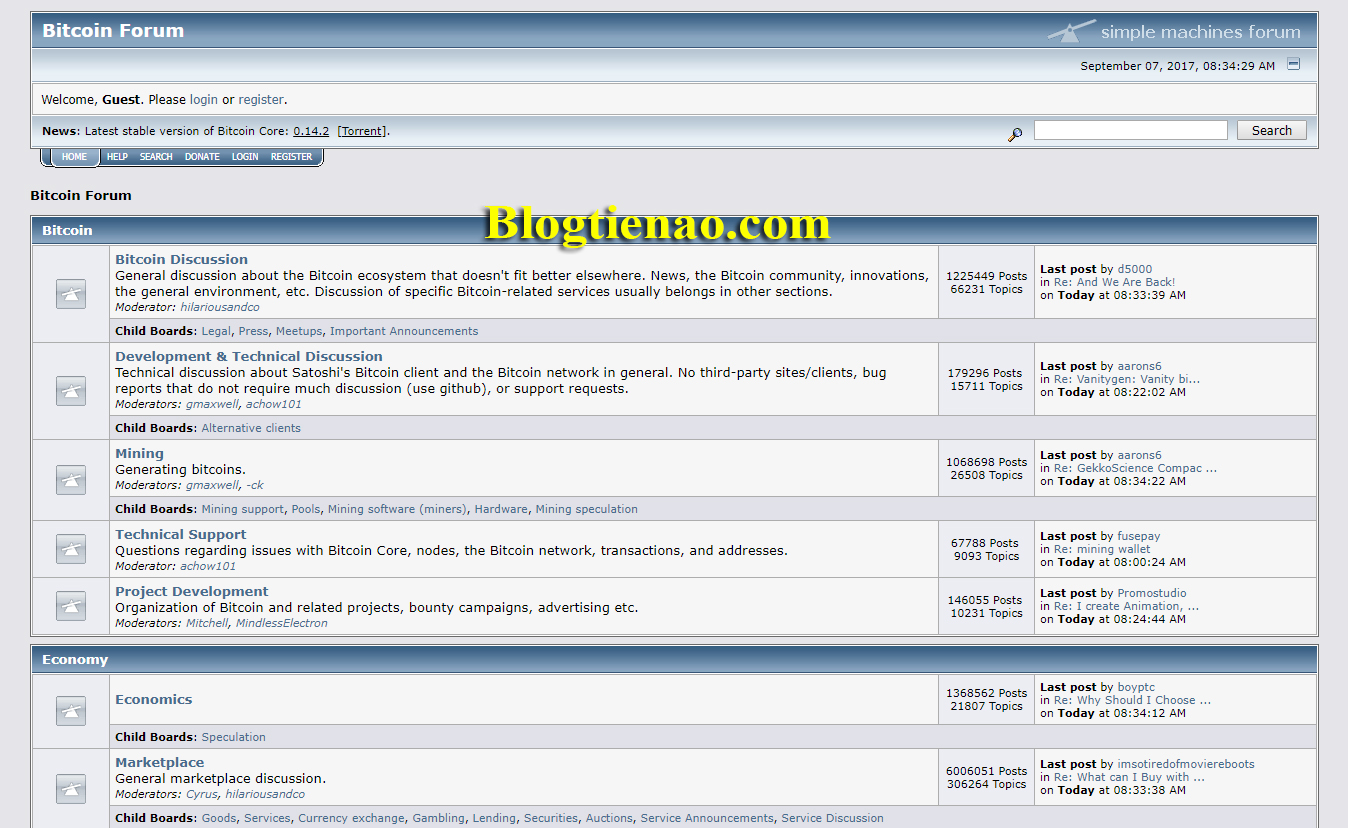Collapse the header with the minus toggle
This screenshot has width=1348, height=828.
pos(1293,64)
